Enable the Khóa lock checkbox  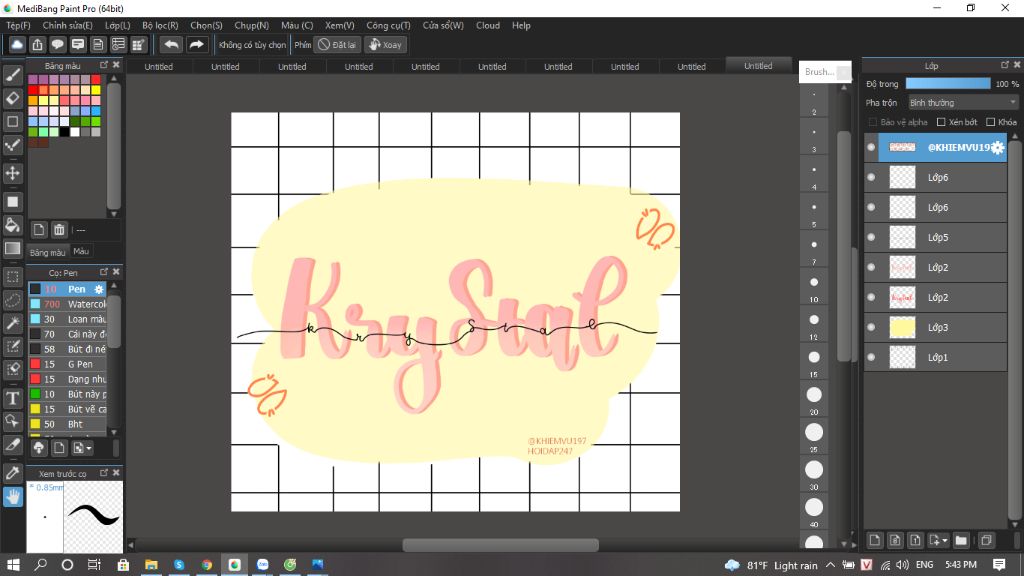991,122
